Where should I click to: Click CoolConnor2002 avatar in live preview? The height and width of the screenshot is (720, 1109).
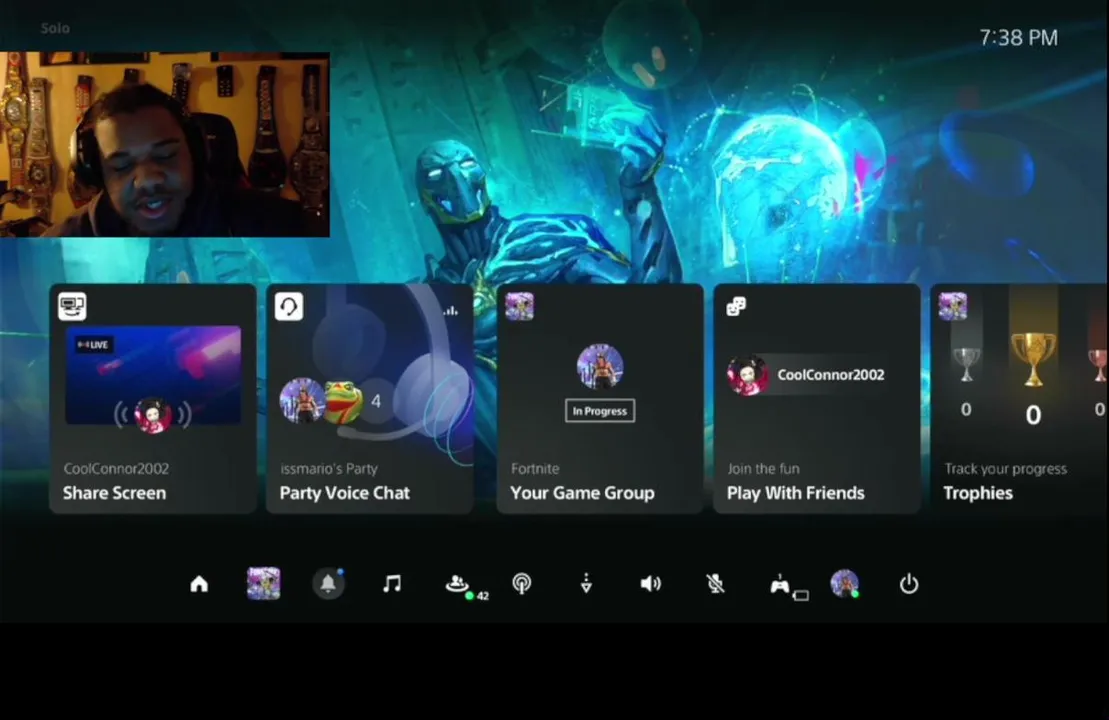[x=153, y=415]
